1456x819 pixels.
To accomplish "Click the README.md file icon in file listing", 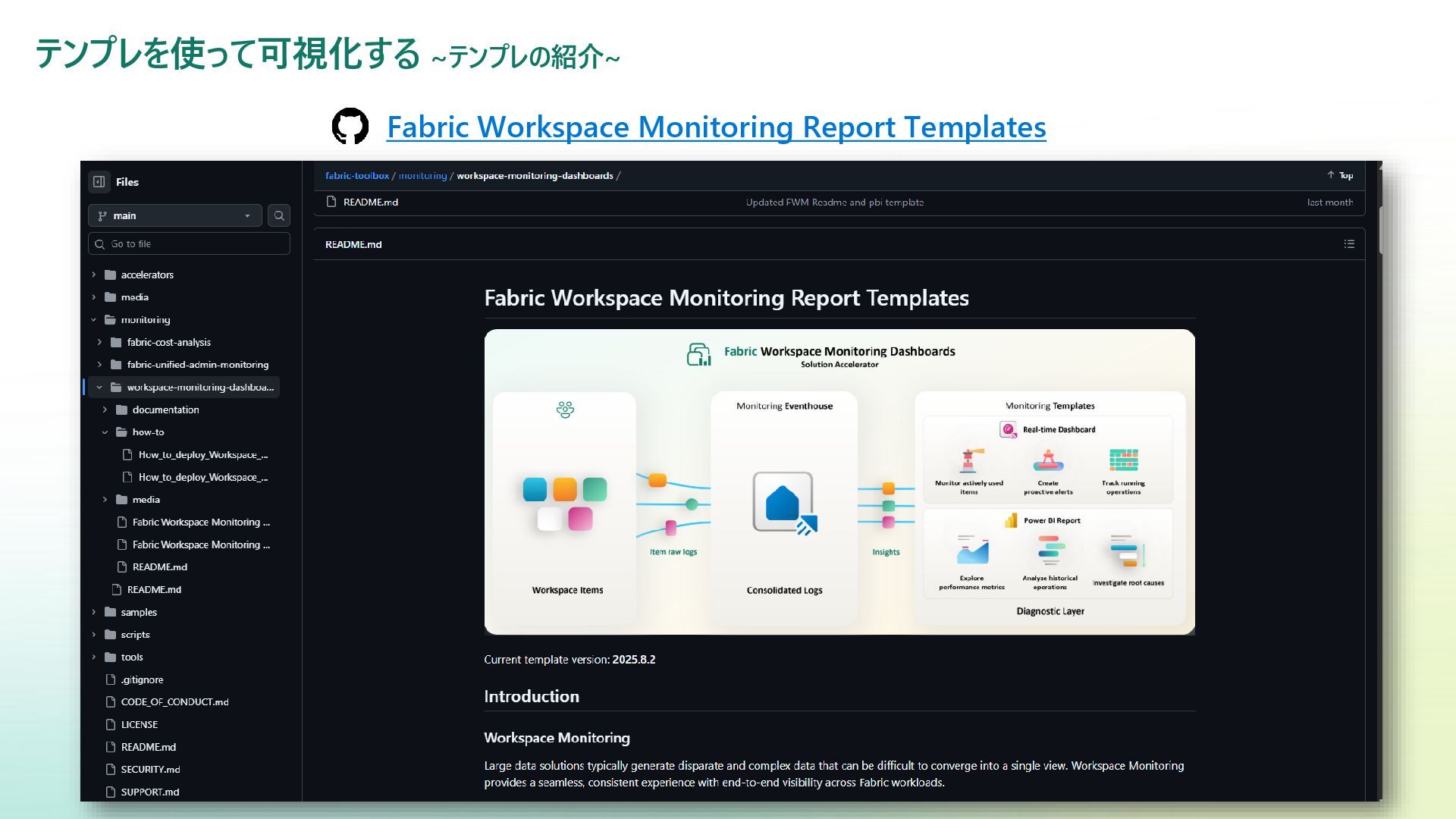I will coord(331,202).
